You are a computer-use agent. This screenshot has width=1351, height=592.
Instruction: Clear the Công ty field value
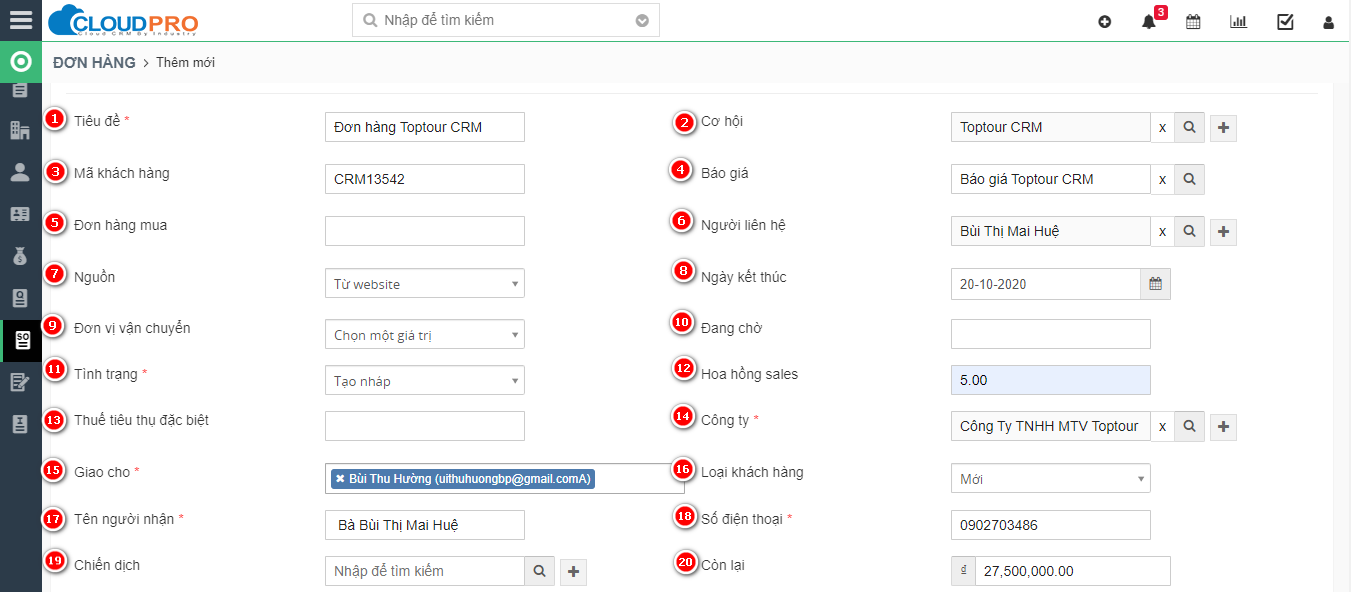[x=1162, y=426]
